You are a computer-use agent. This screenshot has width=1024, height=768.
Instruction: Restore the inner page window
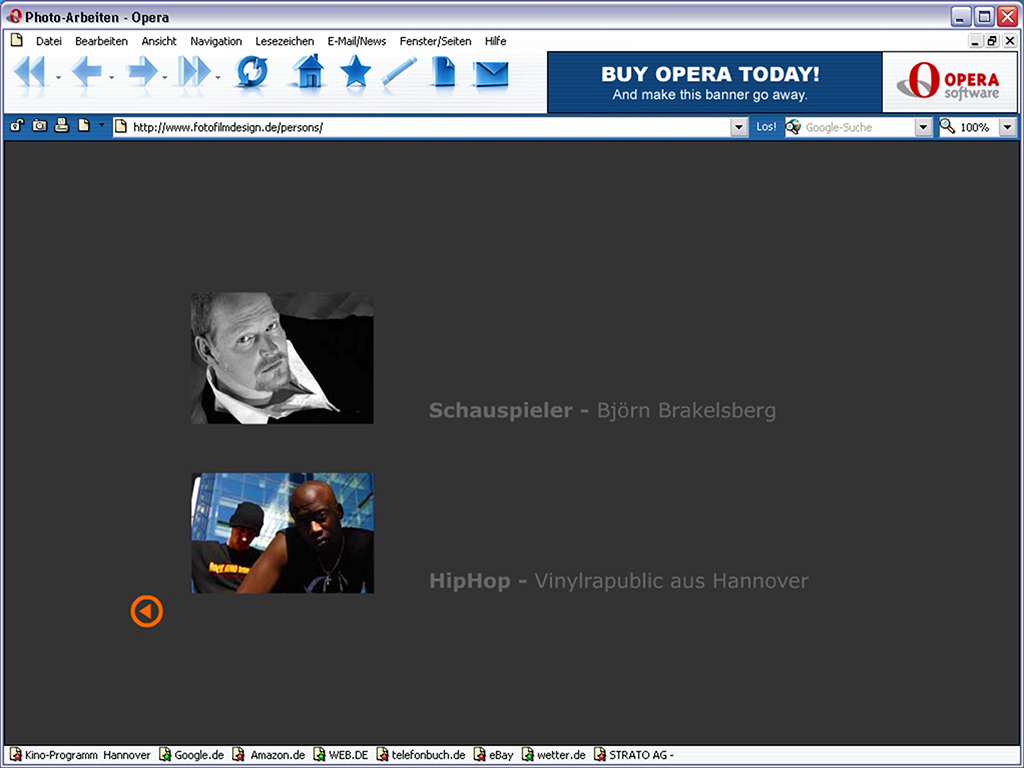[992, 41]
